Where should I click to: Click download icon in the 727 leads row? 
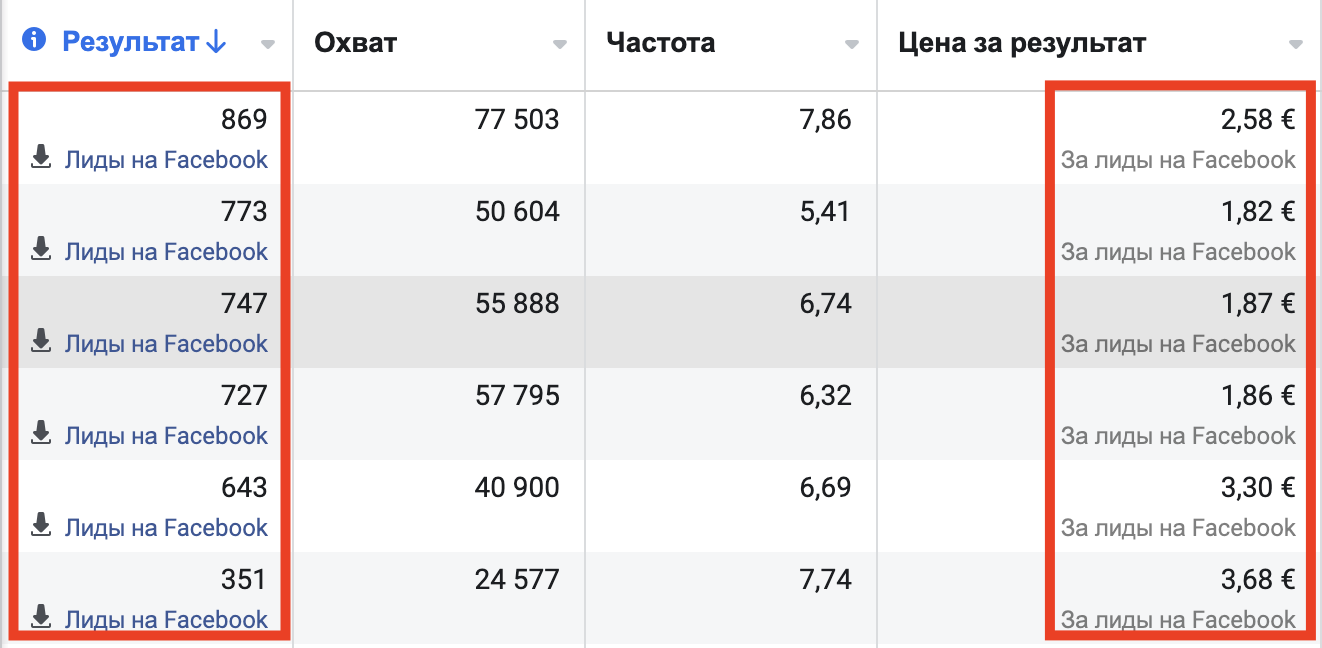[41, 434]
